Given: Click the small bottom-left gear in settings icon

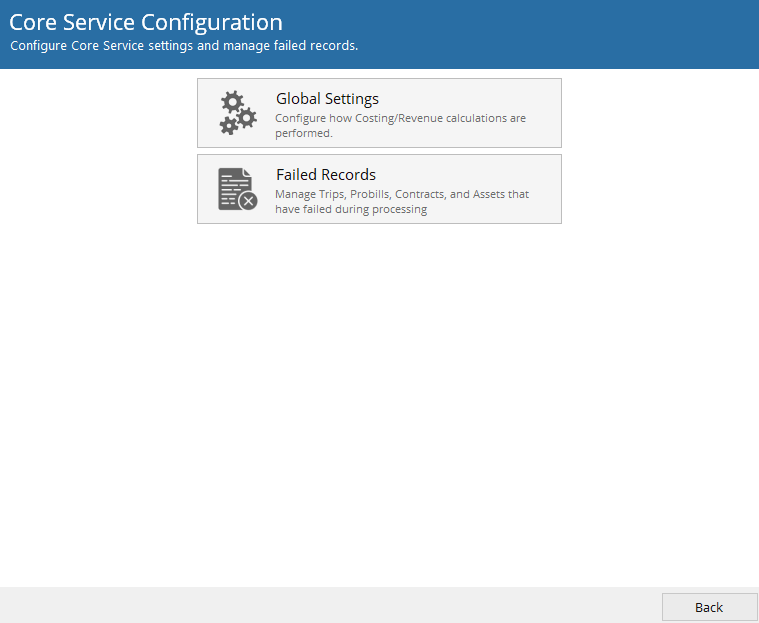Looking at the screenshot, I should click(x=229, y=126).
